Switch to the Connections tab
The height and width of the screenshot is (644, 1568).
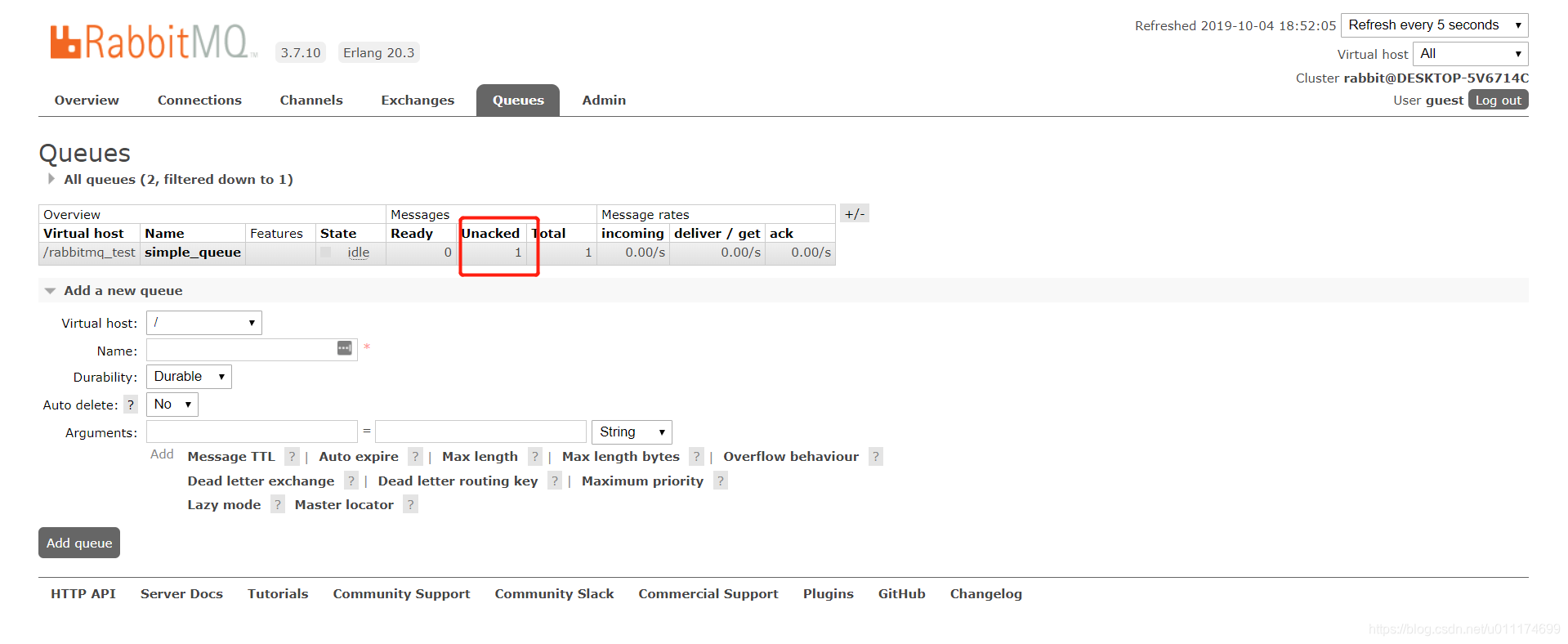(x=199, y=101)
